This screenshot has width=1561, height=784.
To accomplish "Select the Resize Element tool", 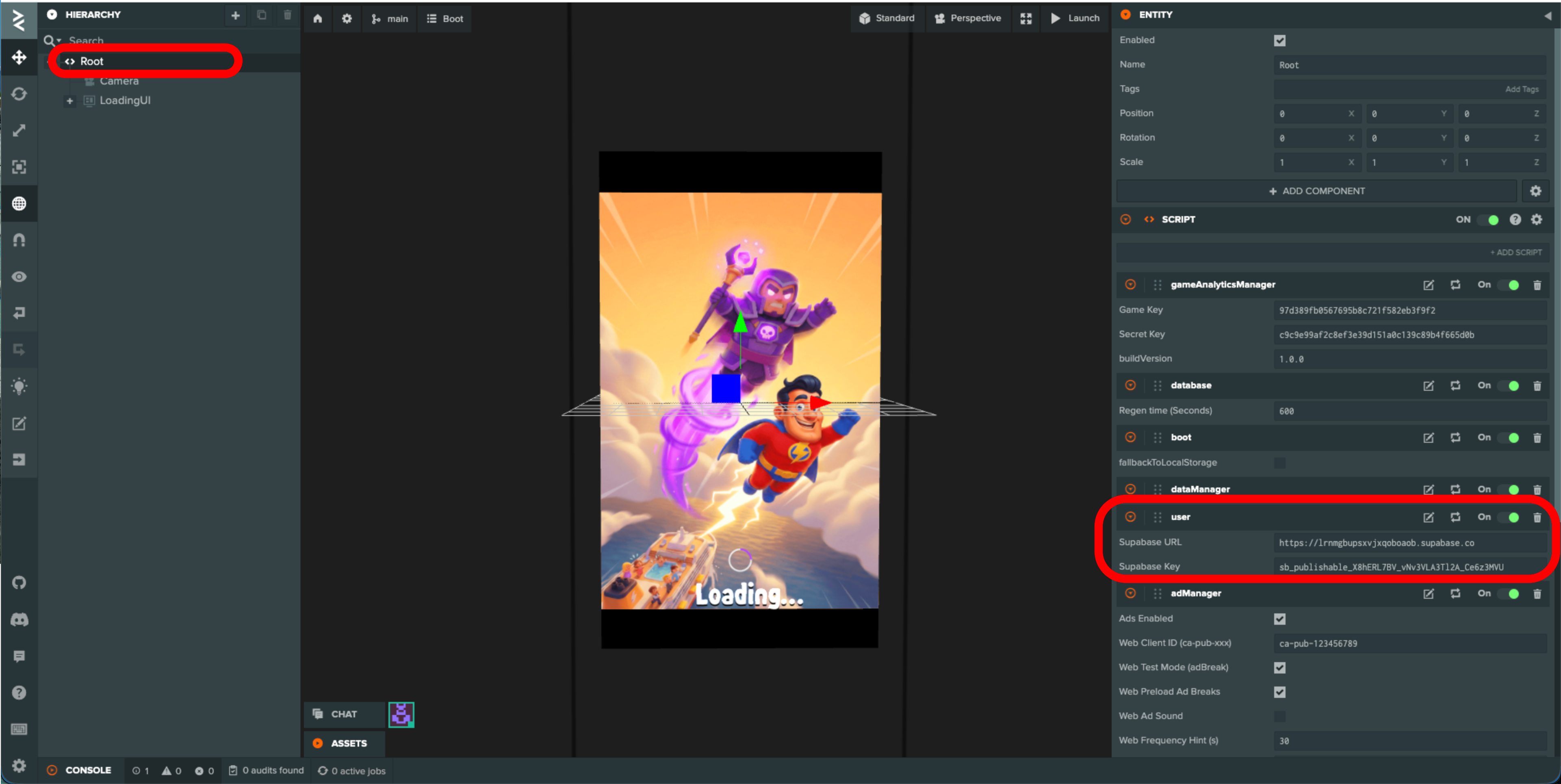I will tap(19, 167).
